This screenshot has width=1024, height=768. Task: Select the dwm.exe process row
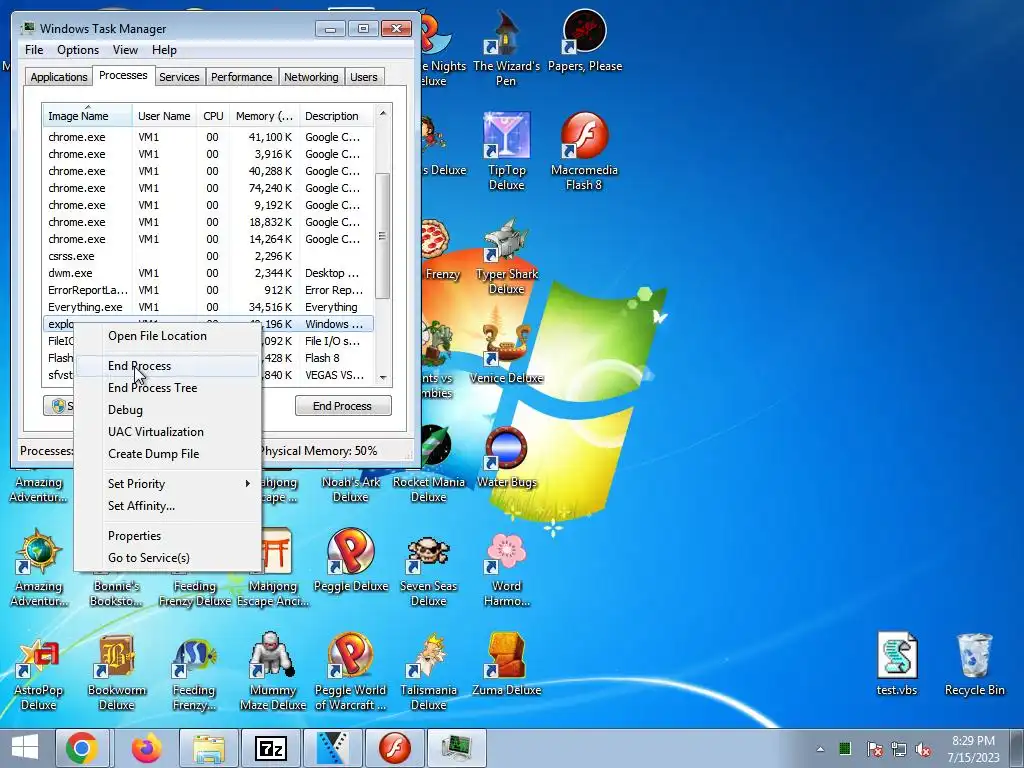point(208,273)
